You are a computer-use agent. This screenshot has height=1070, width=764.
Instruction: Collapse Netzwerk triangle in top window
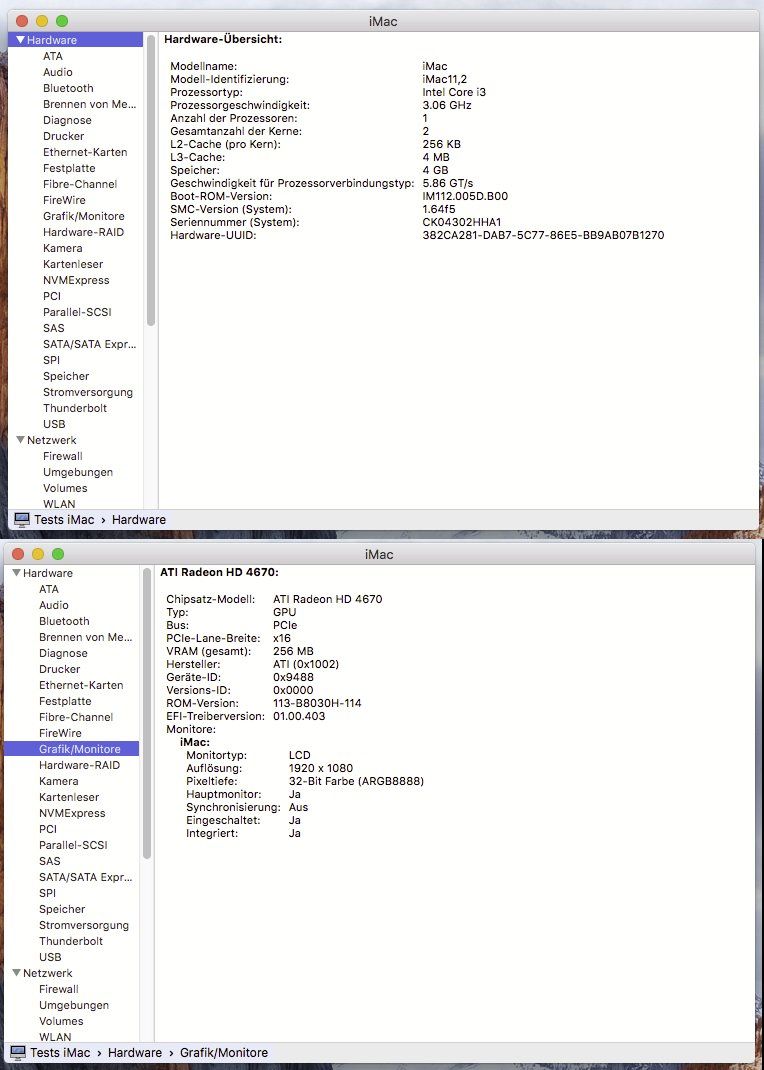(x=20, y=440)
